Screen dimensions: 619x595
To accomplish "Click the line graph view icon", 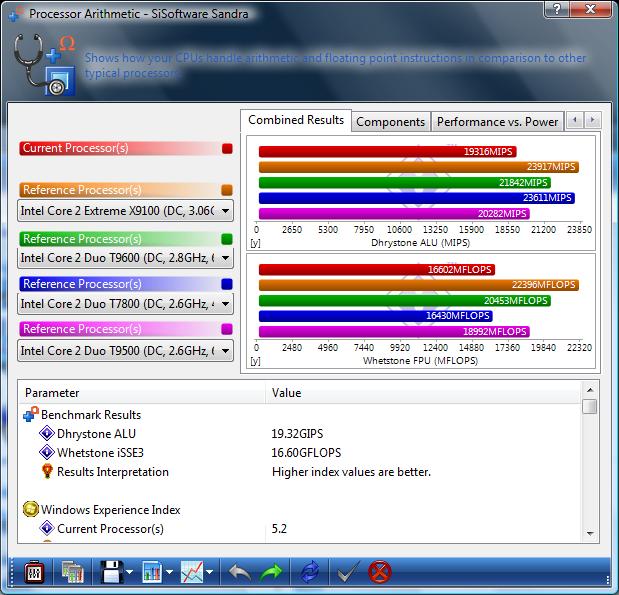I will [192, 572].
